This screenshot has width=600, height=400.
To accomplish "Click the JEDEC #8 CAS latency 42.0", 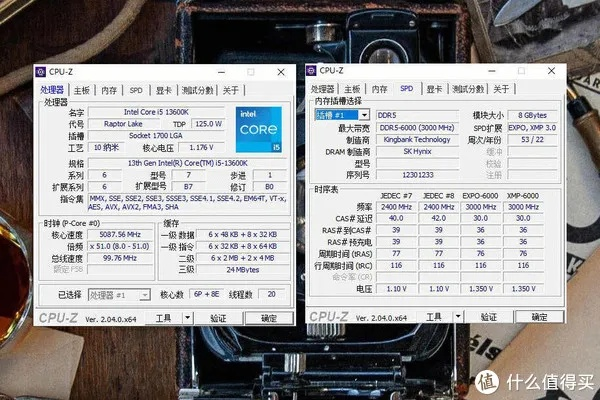I will [x=439, y=218].
